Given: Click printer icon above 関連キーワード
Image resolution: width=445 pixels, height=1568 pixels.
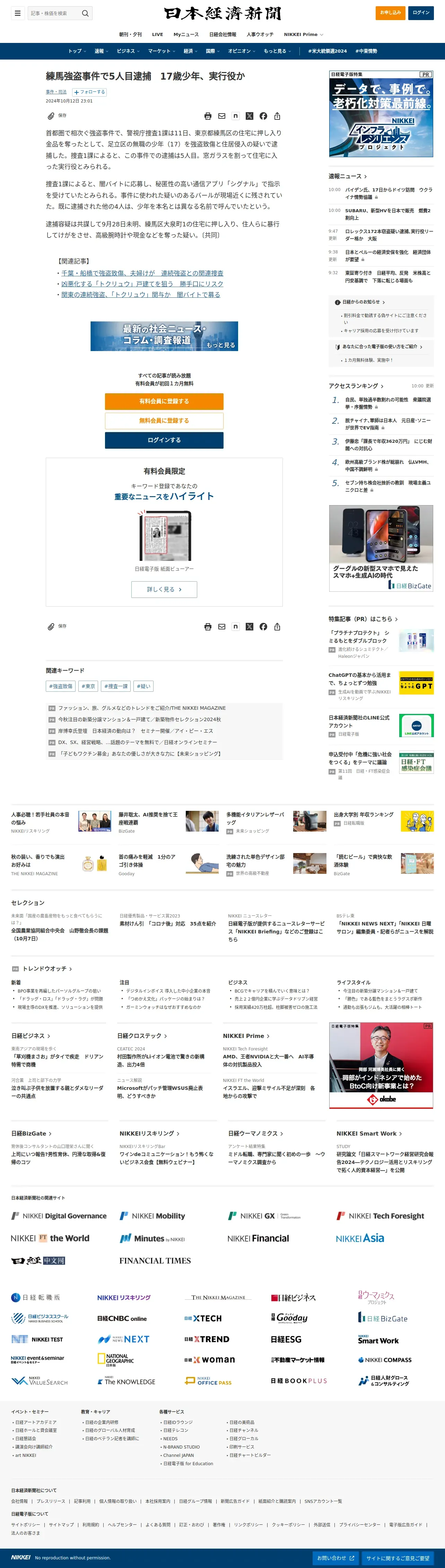Looking at the screenshot, I should tap(208, 627).
